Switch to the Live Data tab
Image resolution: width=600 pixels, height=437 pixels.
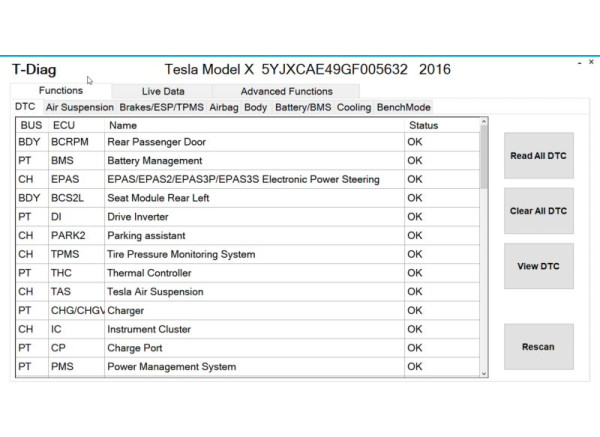tap(162, 91)
